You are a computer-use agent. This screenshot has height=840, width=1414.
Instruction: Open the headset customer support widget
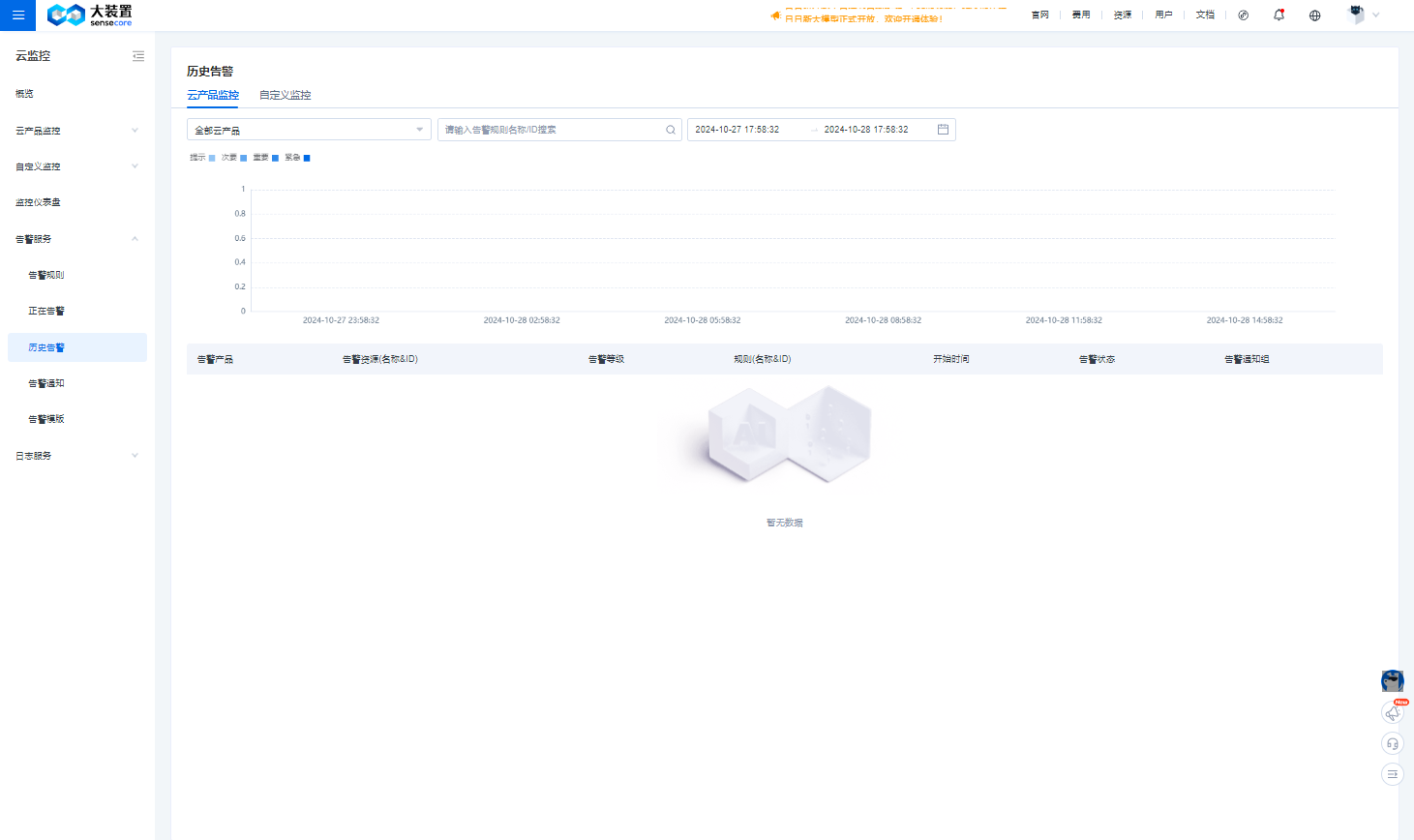(x=1392, y=743)
